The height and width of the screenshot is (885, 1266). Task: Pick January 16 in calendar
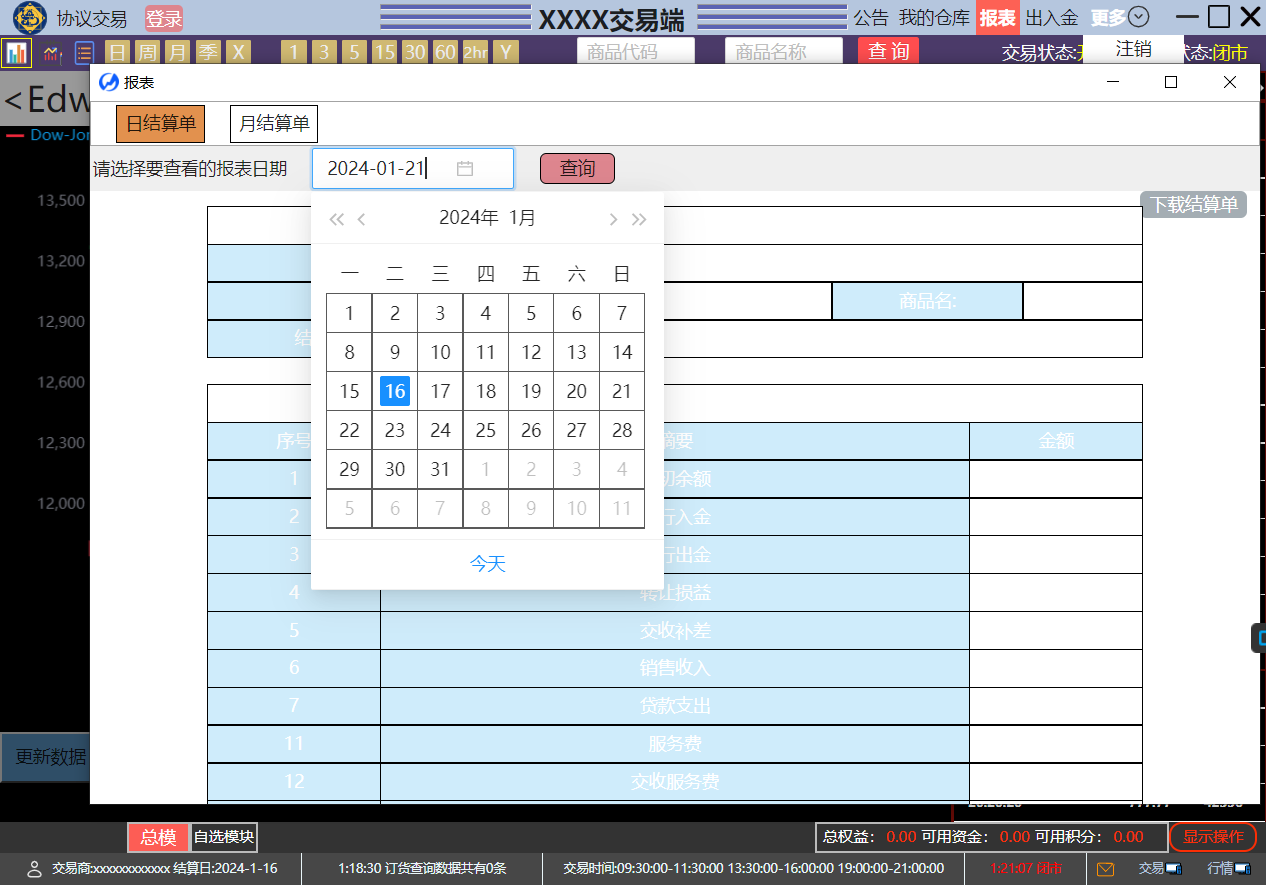tap(395, 391)
